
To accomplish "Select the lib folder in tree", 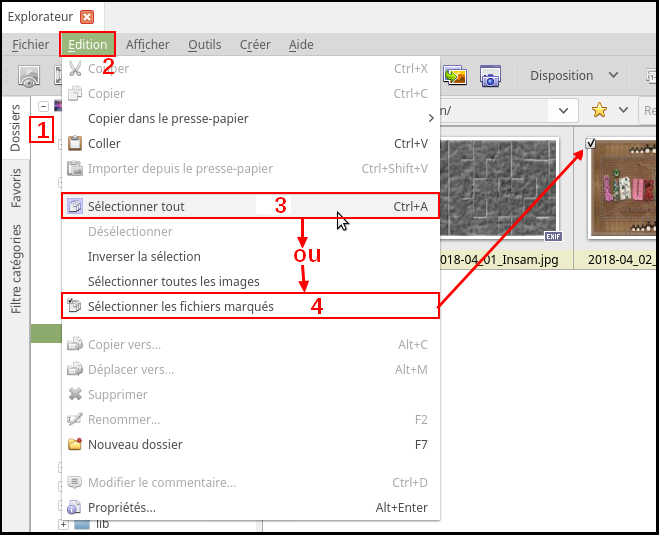I will [102, 524].
